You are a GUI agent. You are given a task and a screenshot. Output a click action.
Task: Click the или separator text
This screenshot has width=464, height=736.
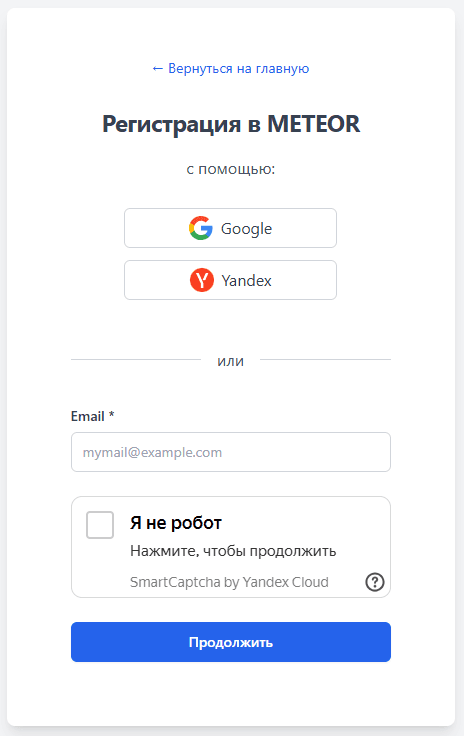[x=230, y=361]
